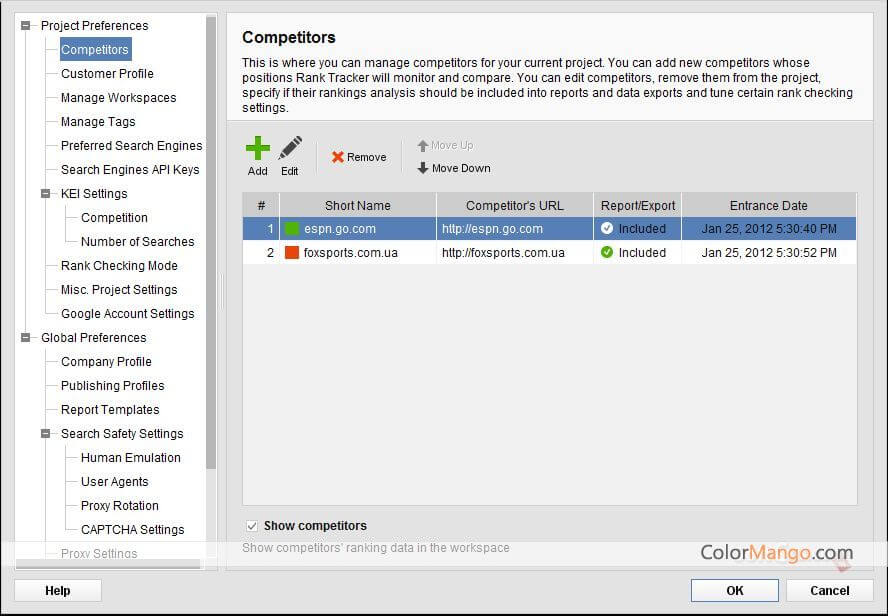888x616 pixels.
Task: Click the red X Remove icon
Action: [338, 157]
